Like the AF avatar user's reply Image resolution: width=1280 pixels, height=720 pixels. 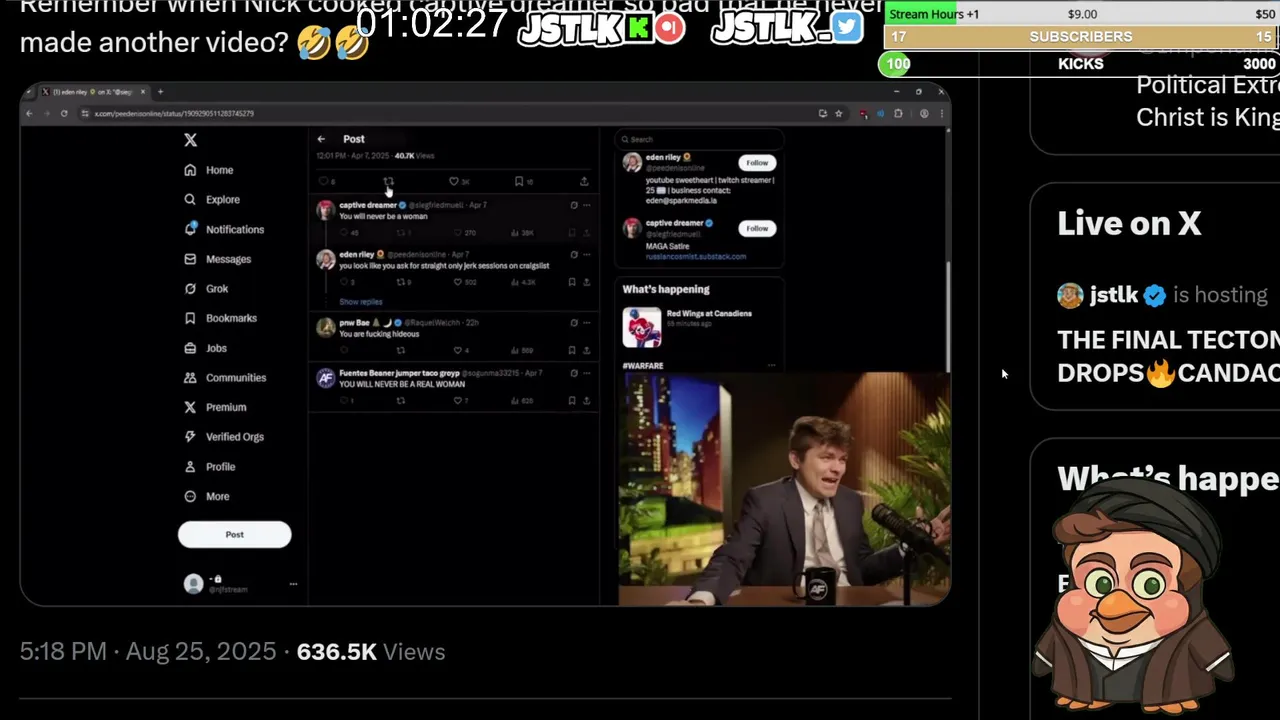457,400
